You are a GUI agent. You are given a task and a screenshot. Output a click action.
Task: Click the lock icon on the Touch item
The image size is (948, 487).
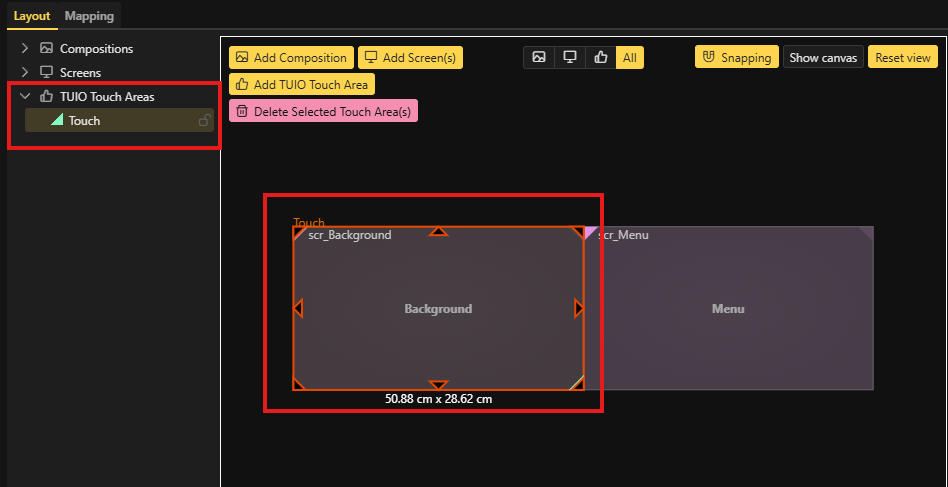(x=204, y=121)
